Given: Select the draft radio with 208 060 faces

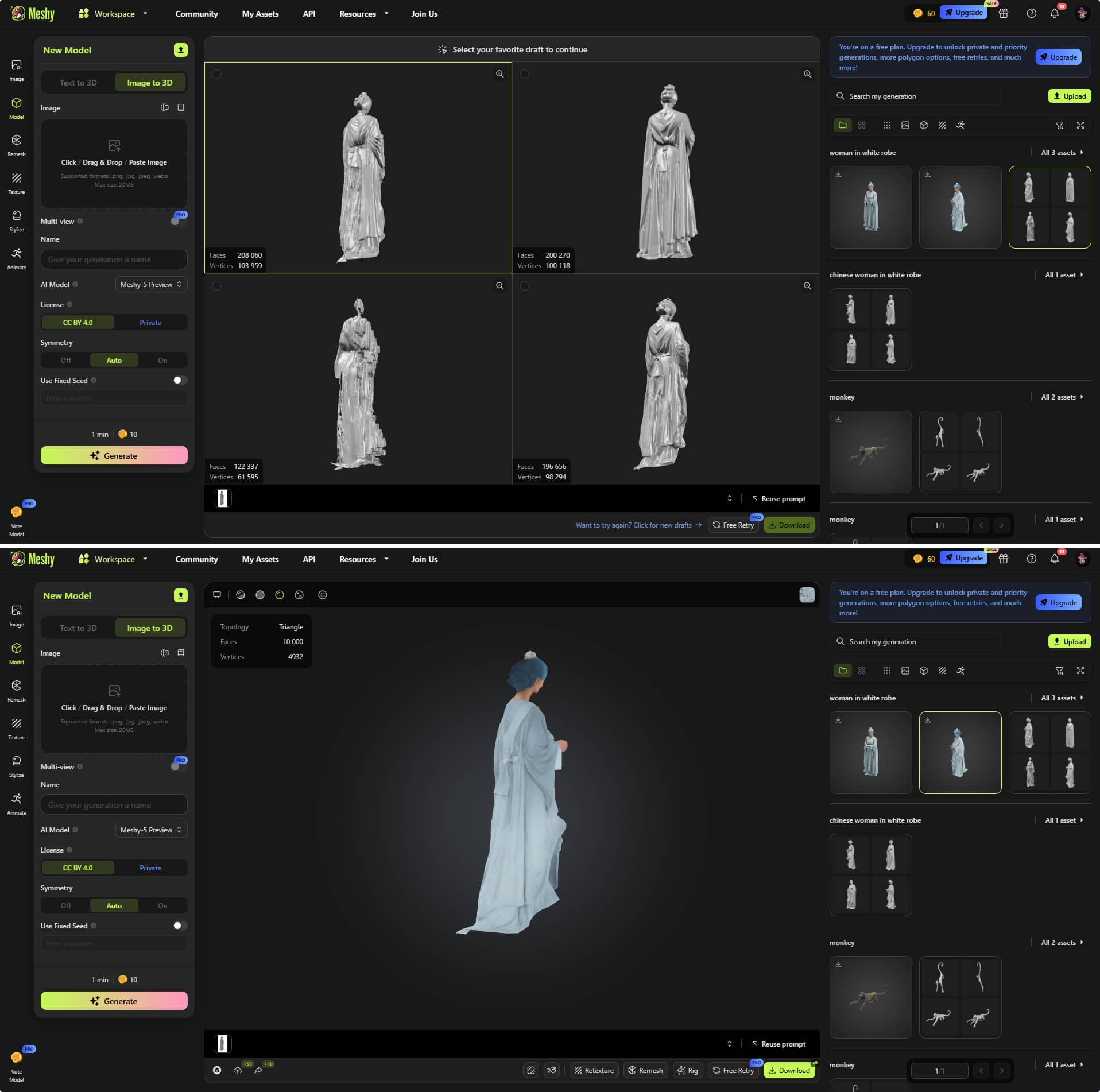Looking at the screenshot, I should tap(216, 74).
